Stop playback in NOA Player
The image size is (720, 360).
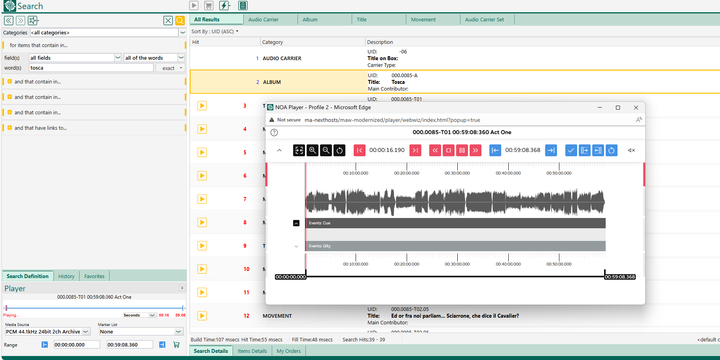point(448,150)
